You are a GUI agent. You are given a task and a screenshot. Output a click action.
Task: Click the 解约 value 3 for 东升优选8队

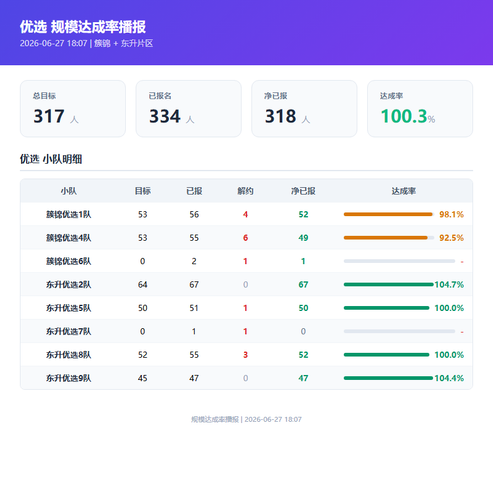pyautogui.click(x=245, y=355)
